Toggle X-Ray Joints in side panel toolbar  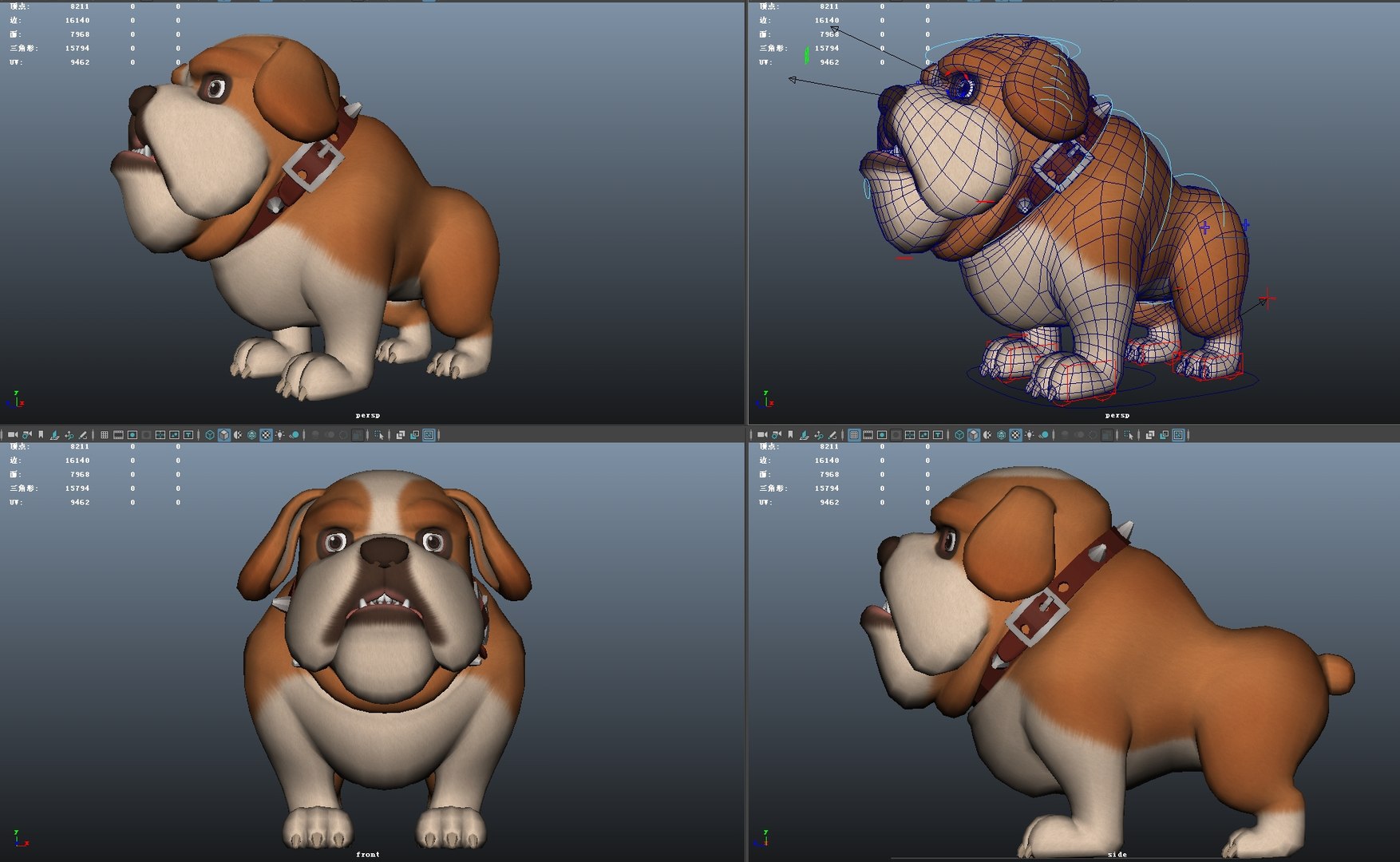point(1178,435)
